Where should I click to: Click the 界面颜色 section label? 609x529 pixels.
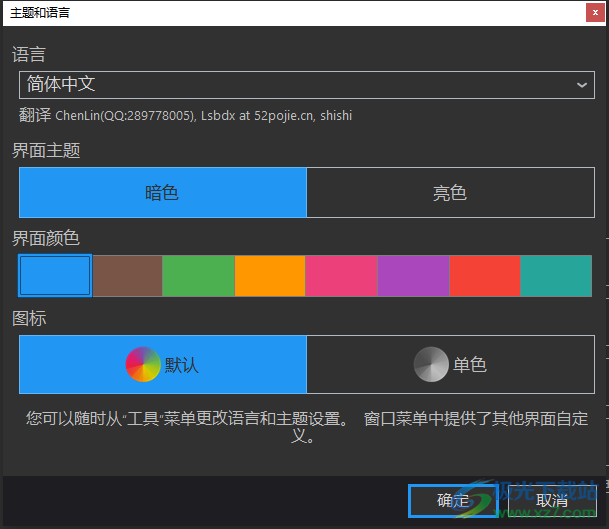[46, 238]
